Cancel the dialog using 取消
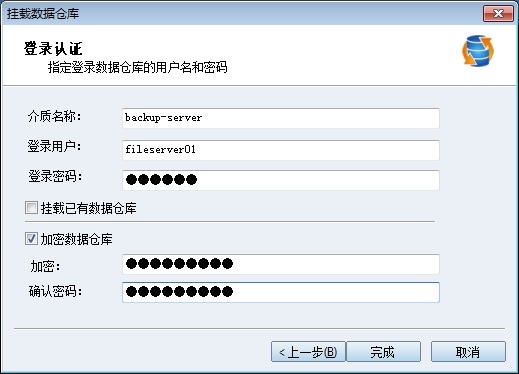Image resolution: width=519 pixels, height=374 pixels. click(x=468, y=351)
